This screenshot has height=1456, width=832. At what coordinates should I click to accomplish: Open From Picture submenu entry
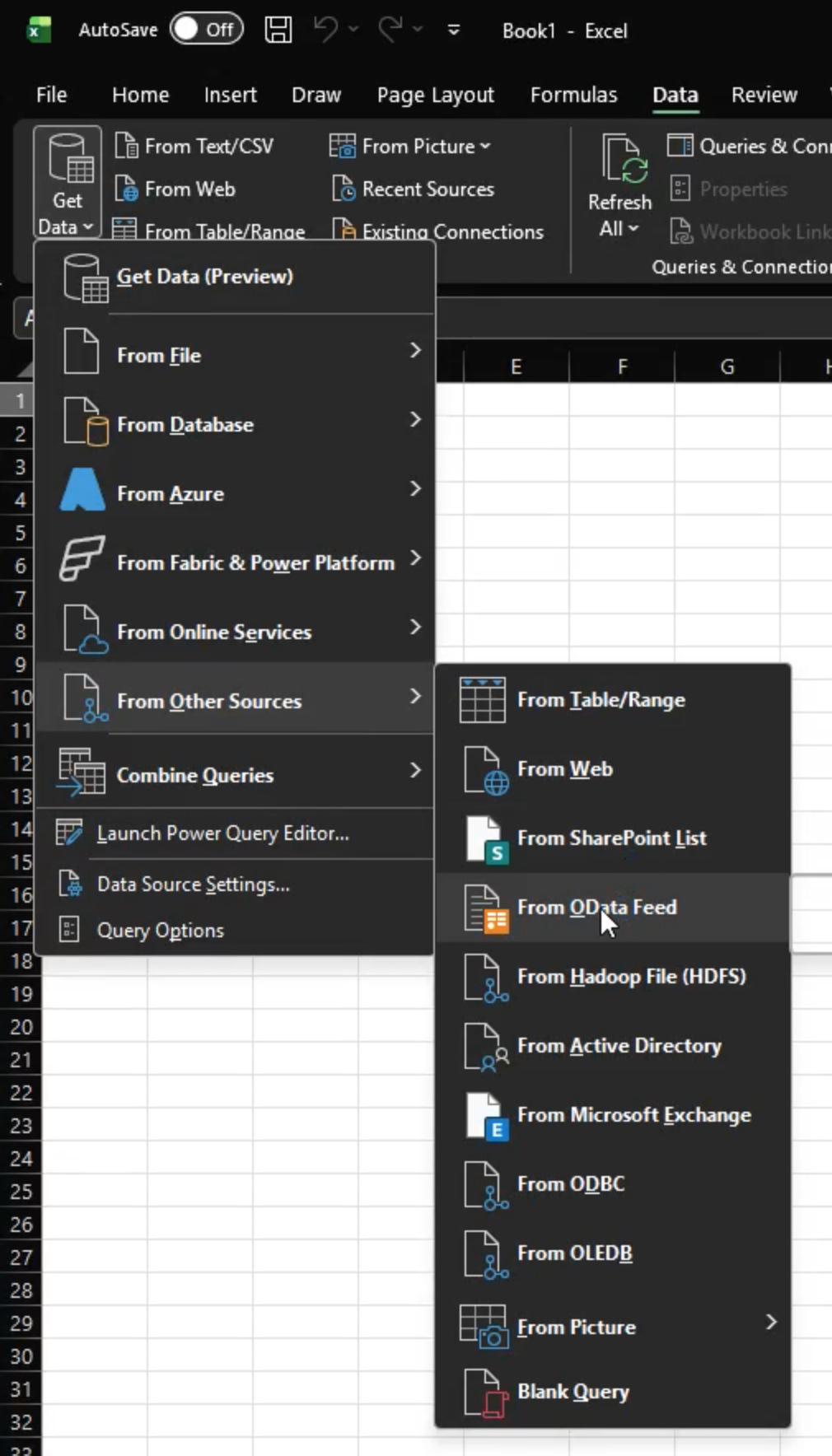(613, 1326)
